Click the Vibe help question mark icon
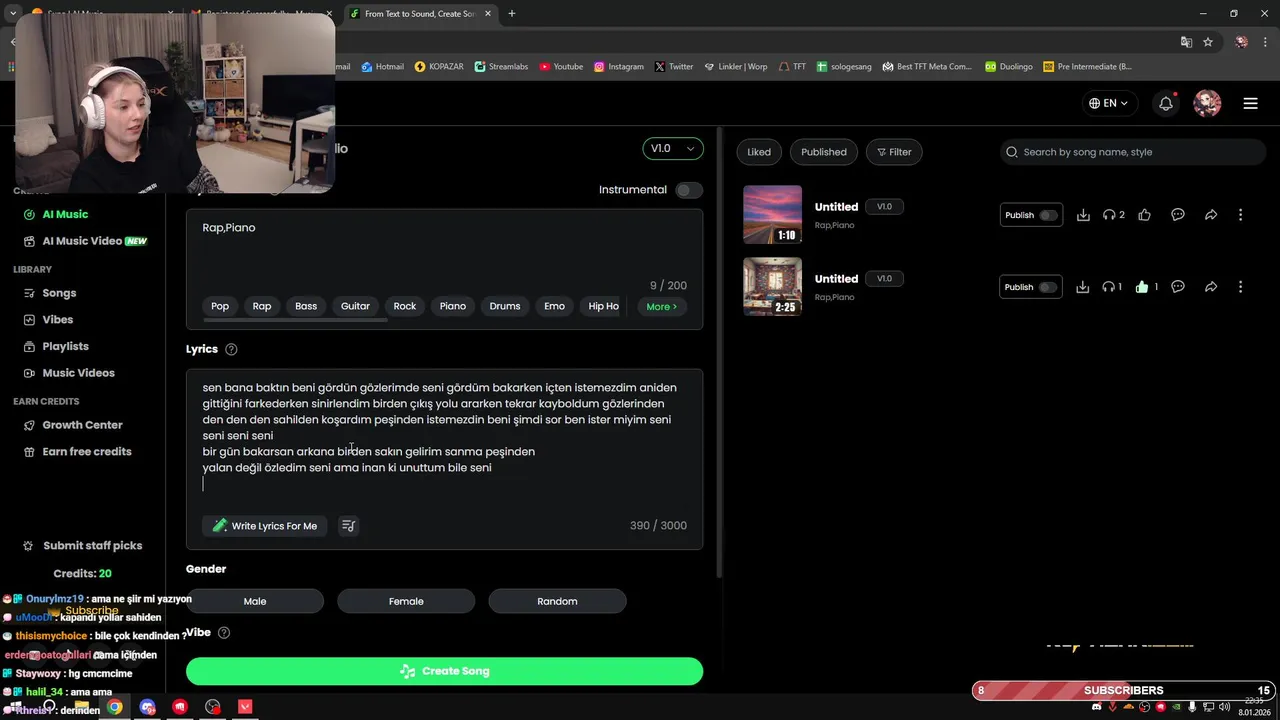Image resolution: width=1280 pixels, height=720 pixels. coord(224,633)
